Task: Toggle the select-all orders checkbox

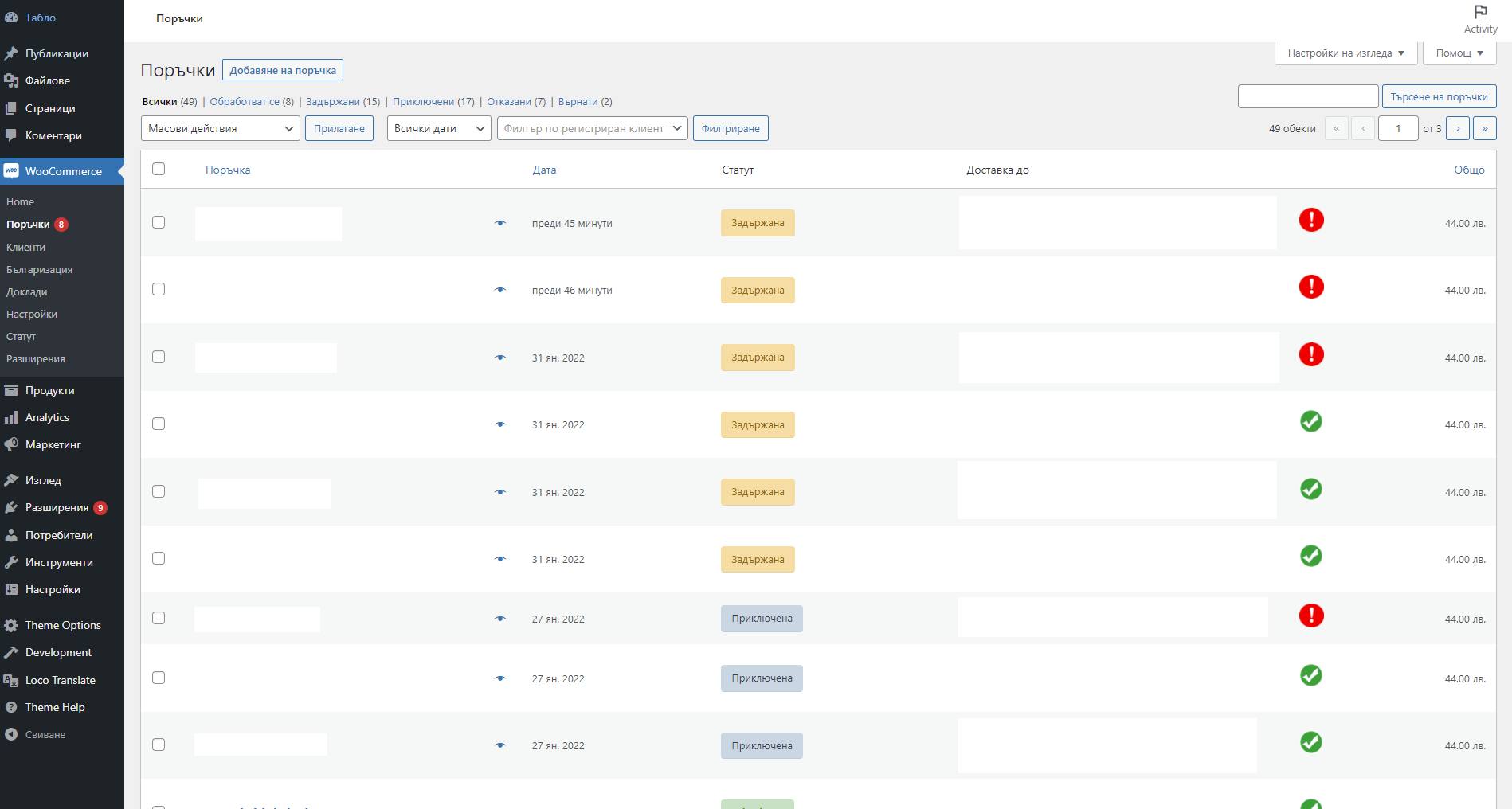Action: tap(159, 169)
